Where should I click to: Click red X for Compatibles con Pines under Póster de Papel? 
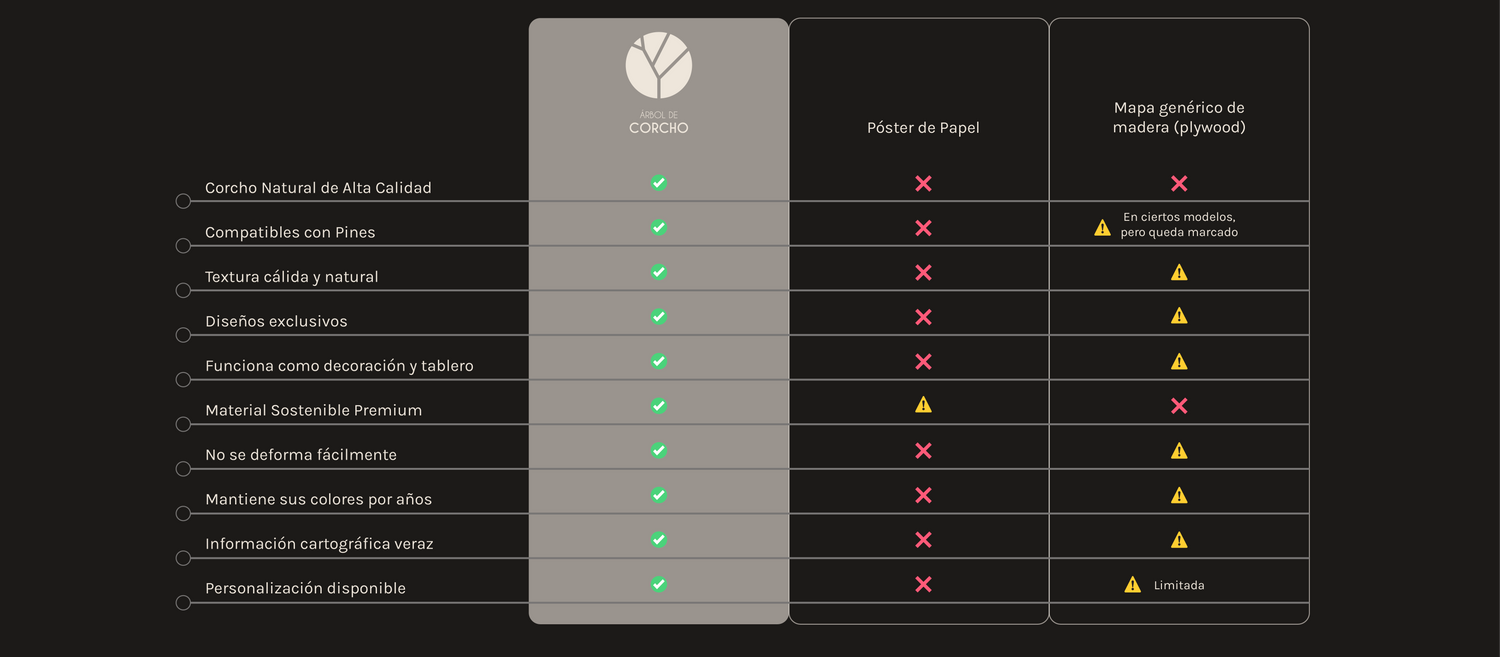tap(923, 228)
